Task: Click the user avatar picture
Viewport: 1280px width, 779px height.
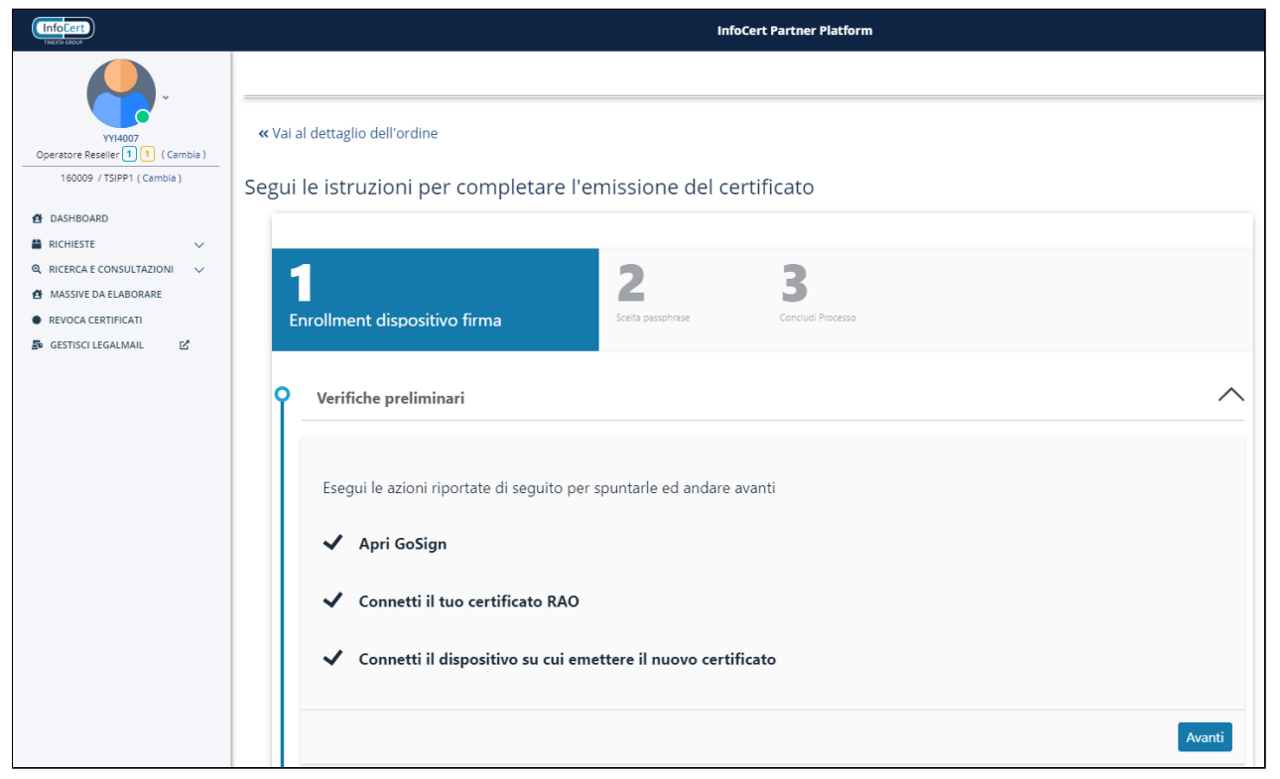Action: click(x=121, y=93)
